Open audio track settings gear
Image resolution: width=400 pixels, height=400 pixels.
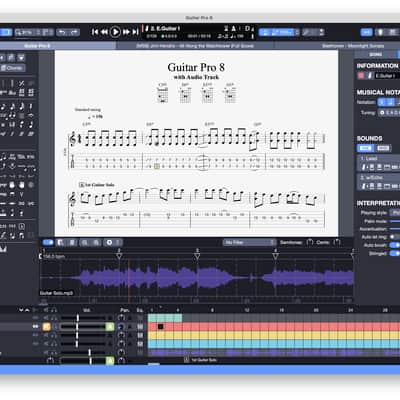click(x=110, y=242)
